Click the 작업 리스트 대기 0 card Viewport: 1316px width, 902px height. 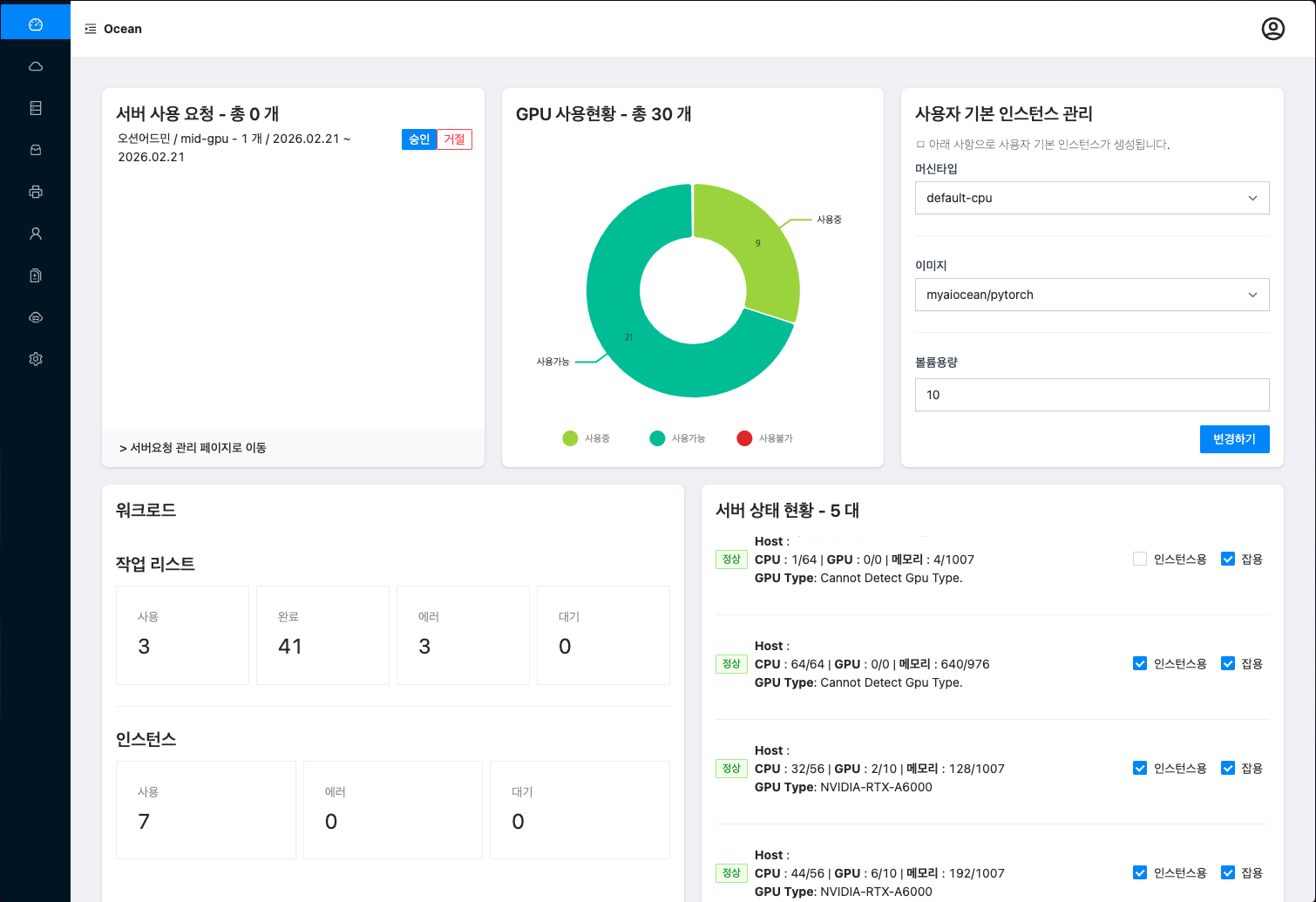pos(603,635)
